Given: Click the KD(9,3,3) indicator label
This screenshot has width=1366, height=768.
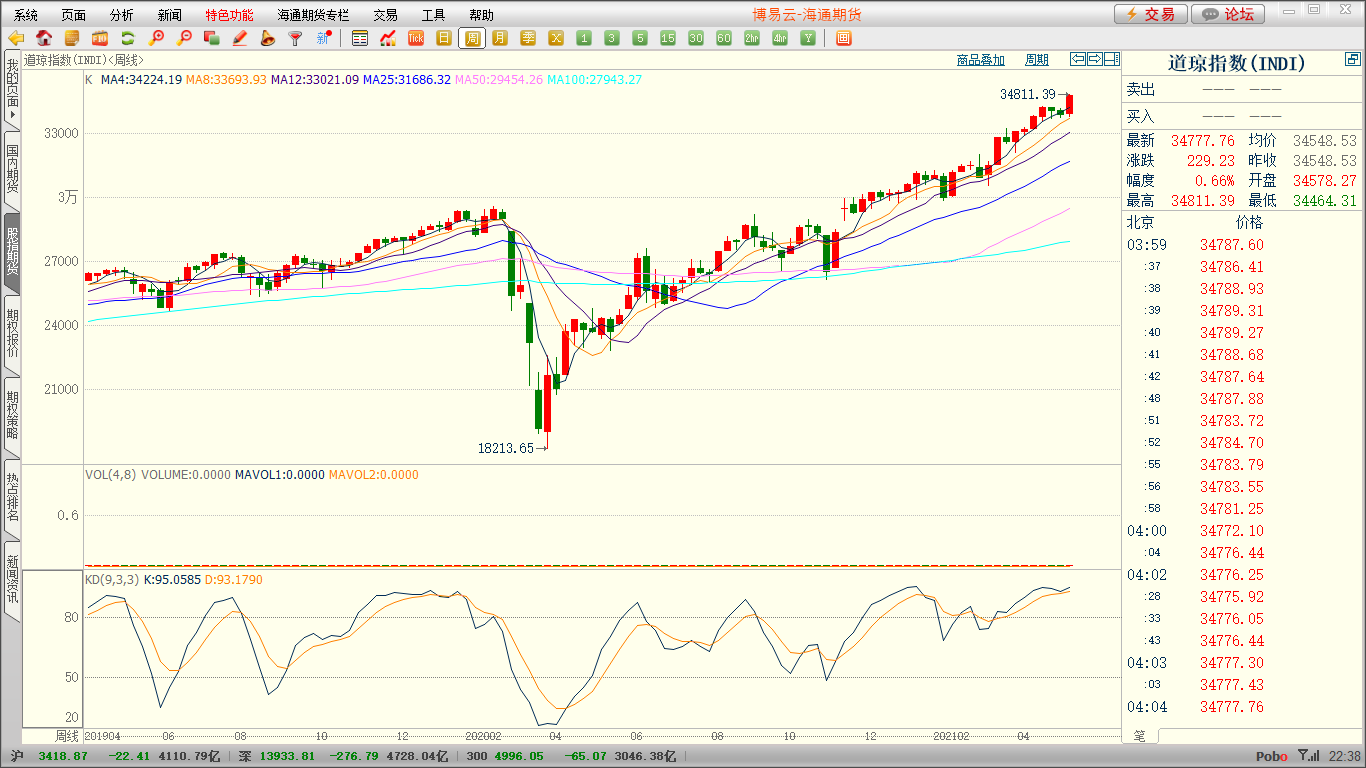Looking at the screenshot, I should click(x=112, y=579).
